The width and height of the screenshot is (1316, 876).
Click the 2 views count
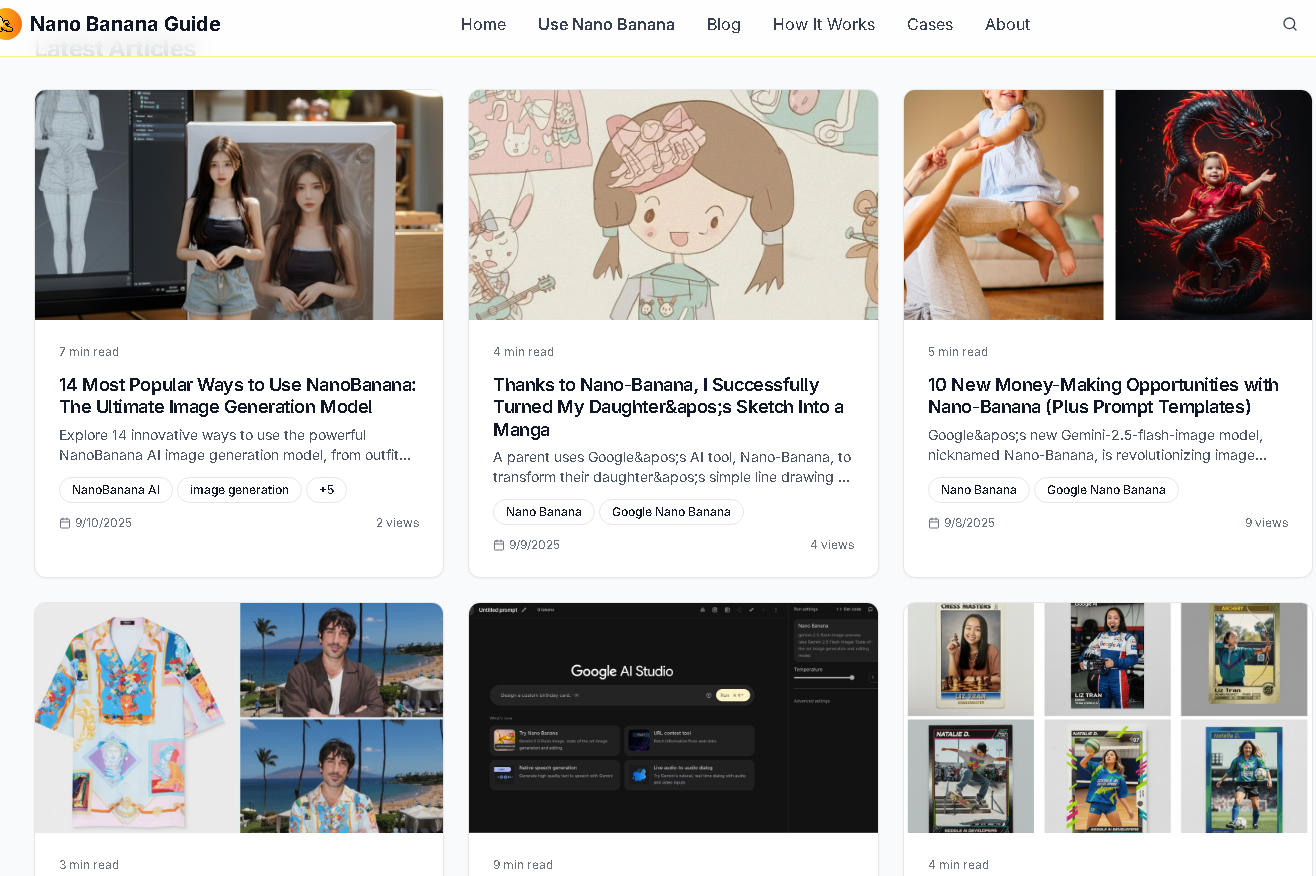[397, 523]
